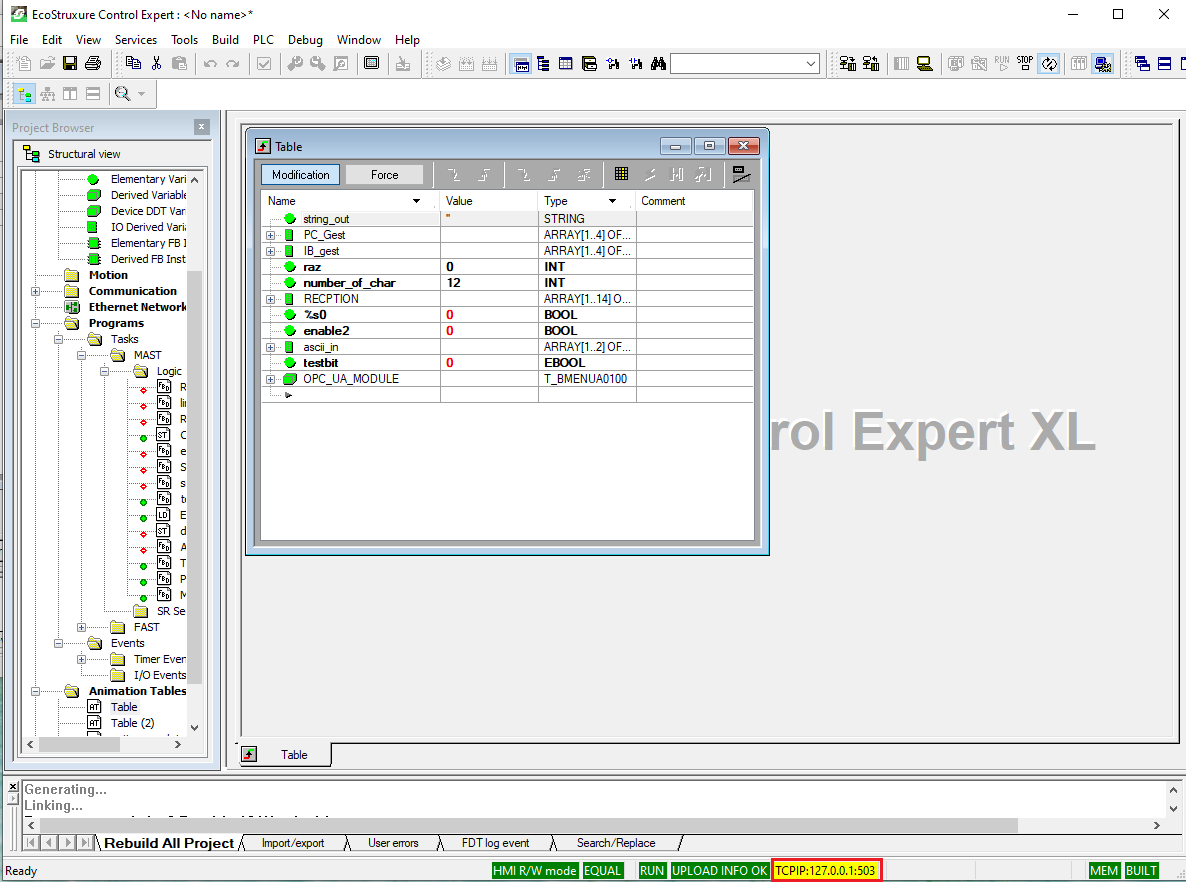The image size is (1186, 882).
Task: Expand the PC_Gest array row
Action: pos(270,235)
